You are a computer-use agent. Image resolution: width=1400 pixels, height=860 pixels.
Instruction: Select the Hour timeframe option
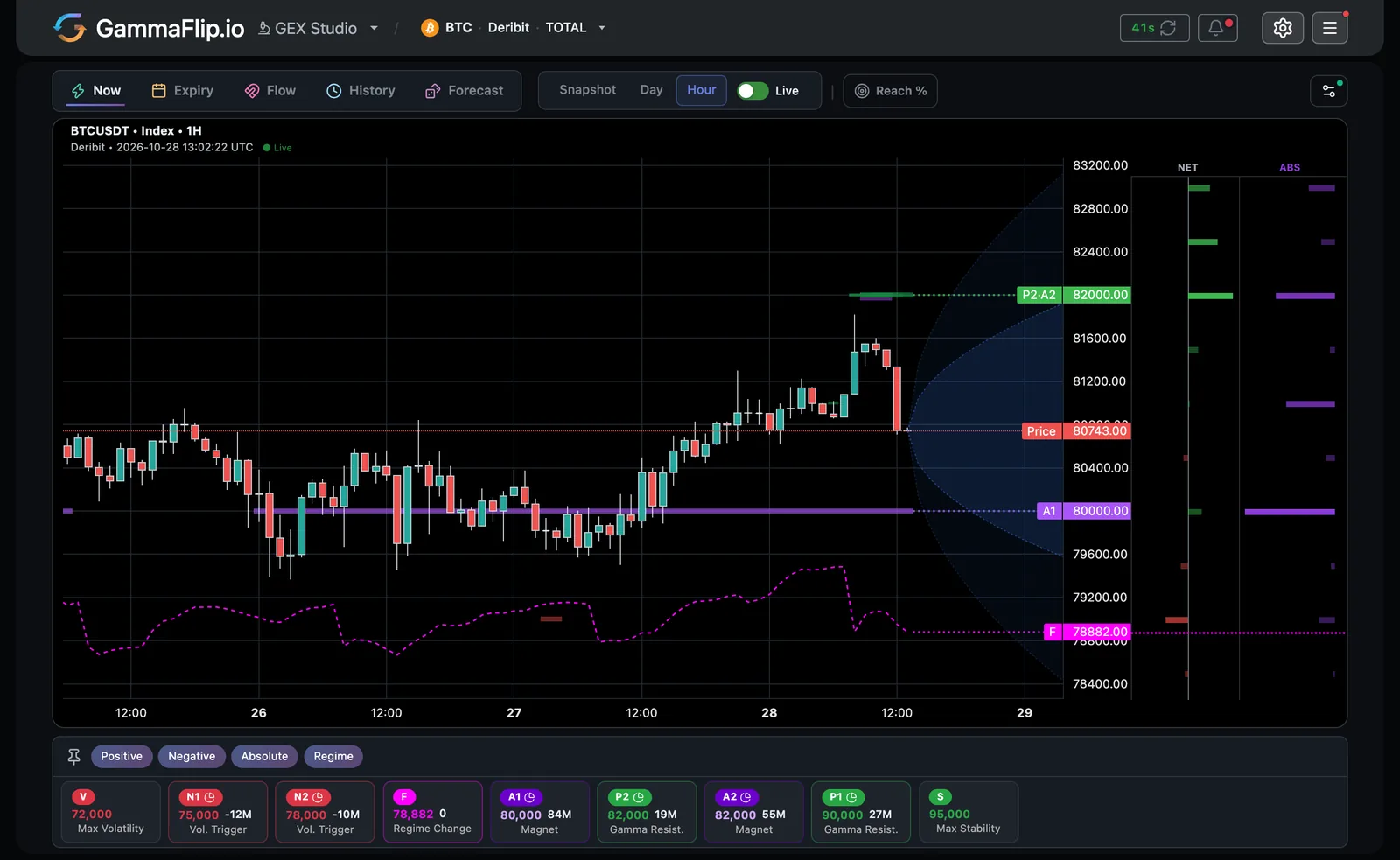pos(701,90)
